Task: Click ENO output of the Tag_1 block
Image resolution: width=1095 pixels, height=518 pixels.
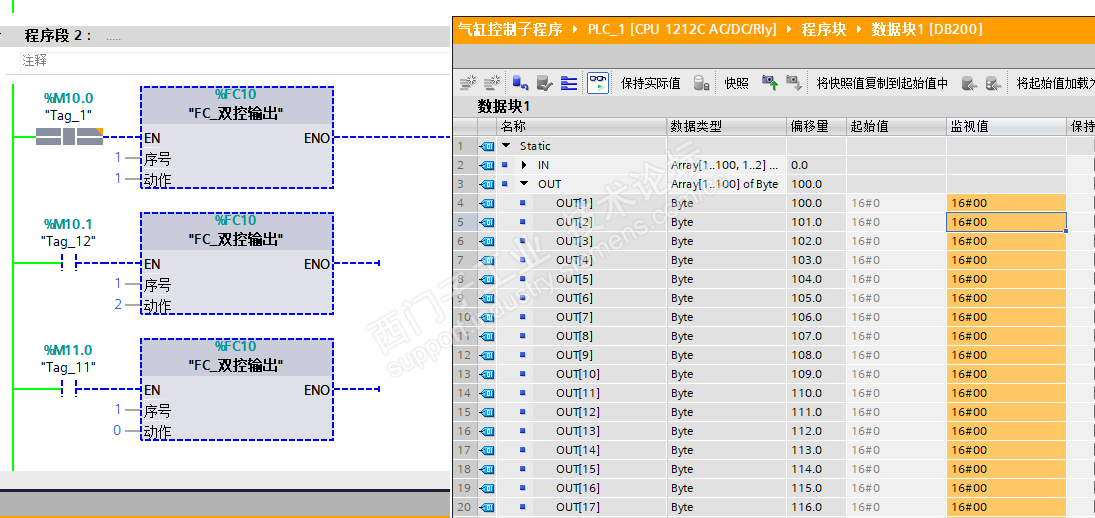Action: 316,138
